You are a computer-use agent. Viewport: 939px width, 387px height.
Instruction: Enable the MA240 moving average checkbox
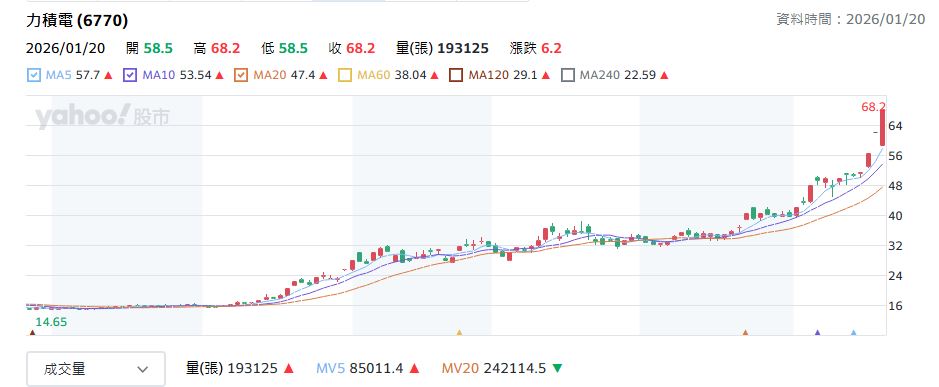[x=568, y=75]
